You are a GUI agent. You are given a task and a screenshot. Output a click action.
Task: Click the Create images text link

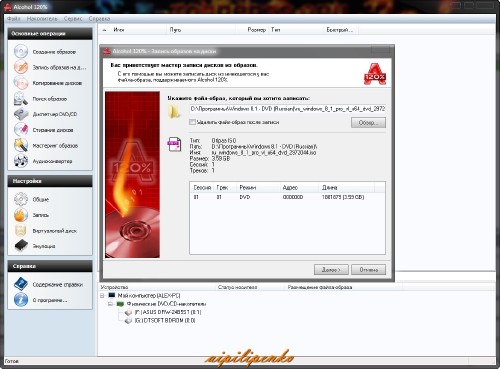[x=54, y=52]
